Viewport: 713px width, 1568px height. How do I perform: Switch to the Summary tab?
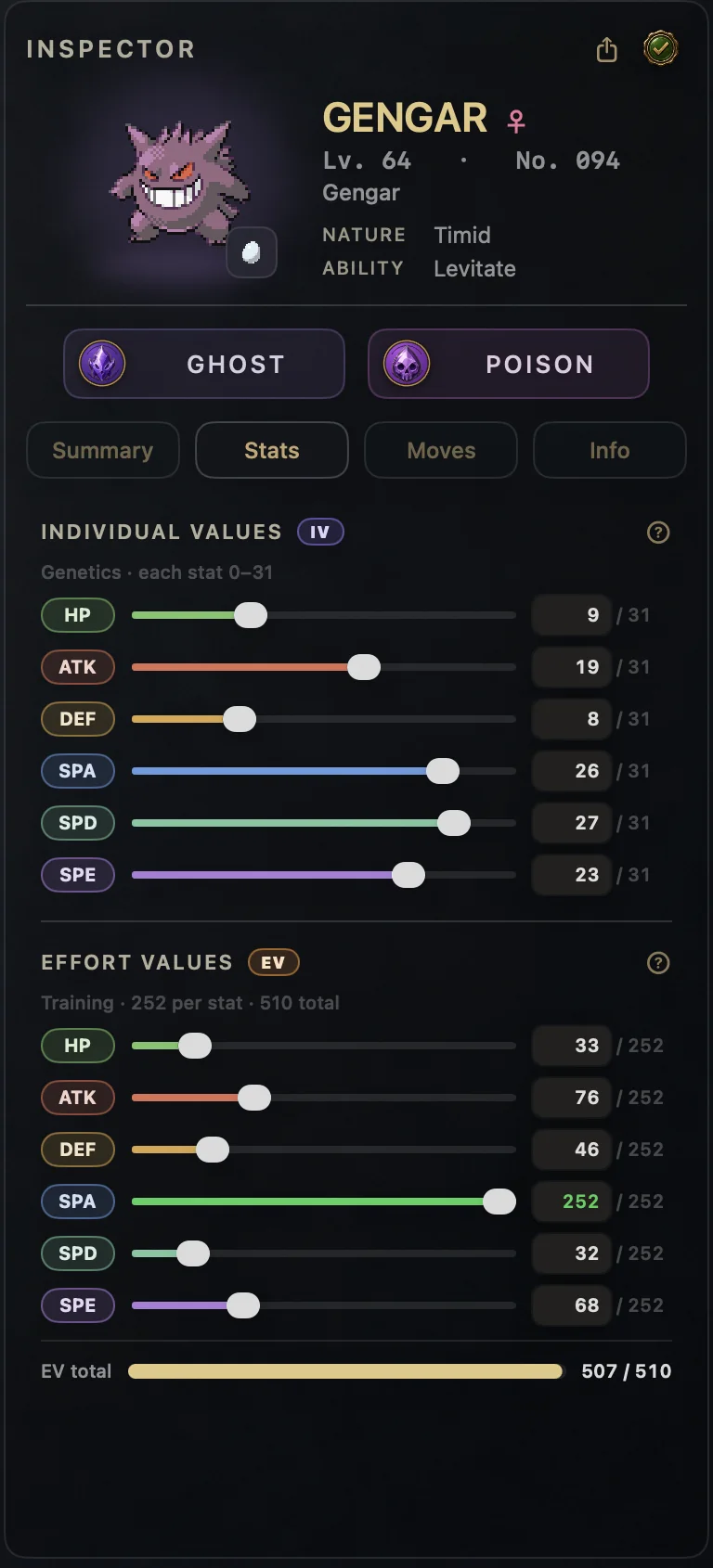[x=103, y=450]
